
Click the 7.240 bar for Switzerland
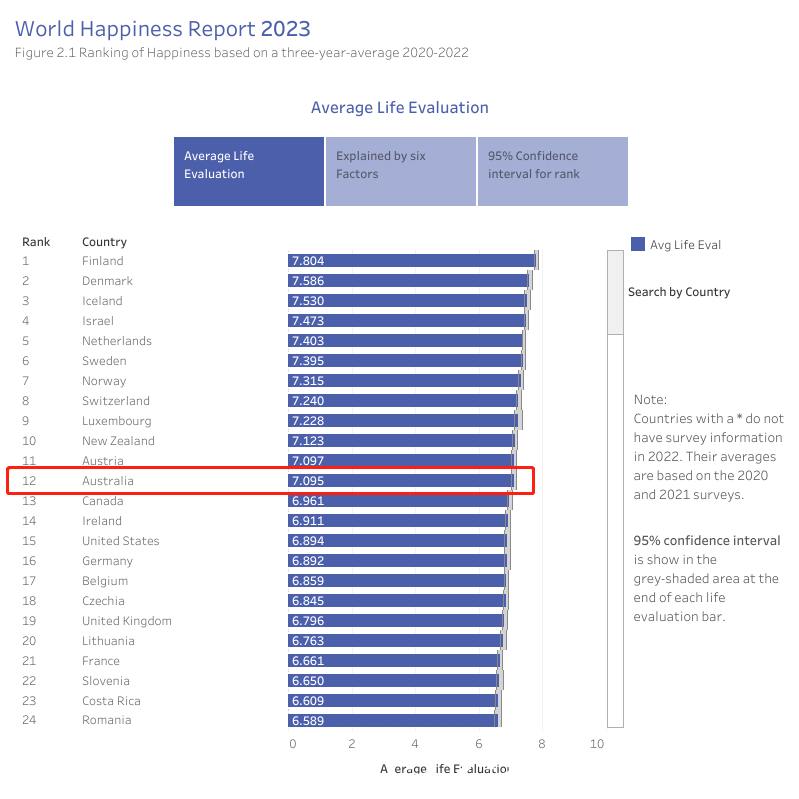click(x=403, y=401)
